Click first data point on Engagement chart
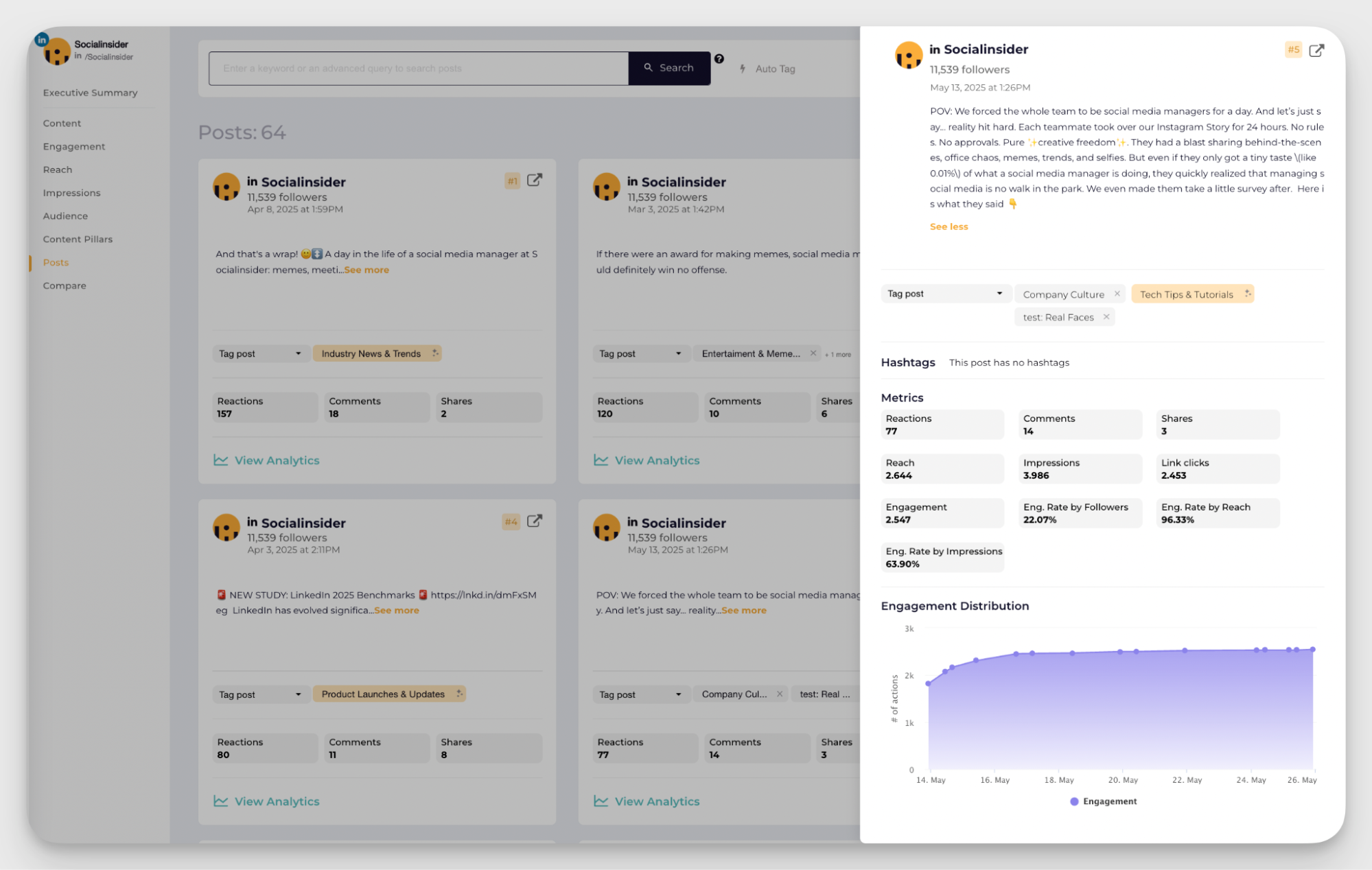Viewport: 1372px width, 870px height. click(928, 683)
